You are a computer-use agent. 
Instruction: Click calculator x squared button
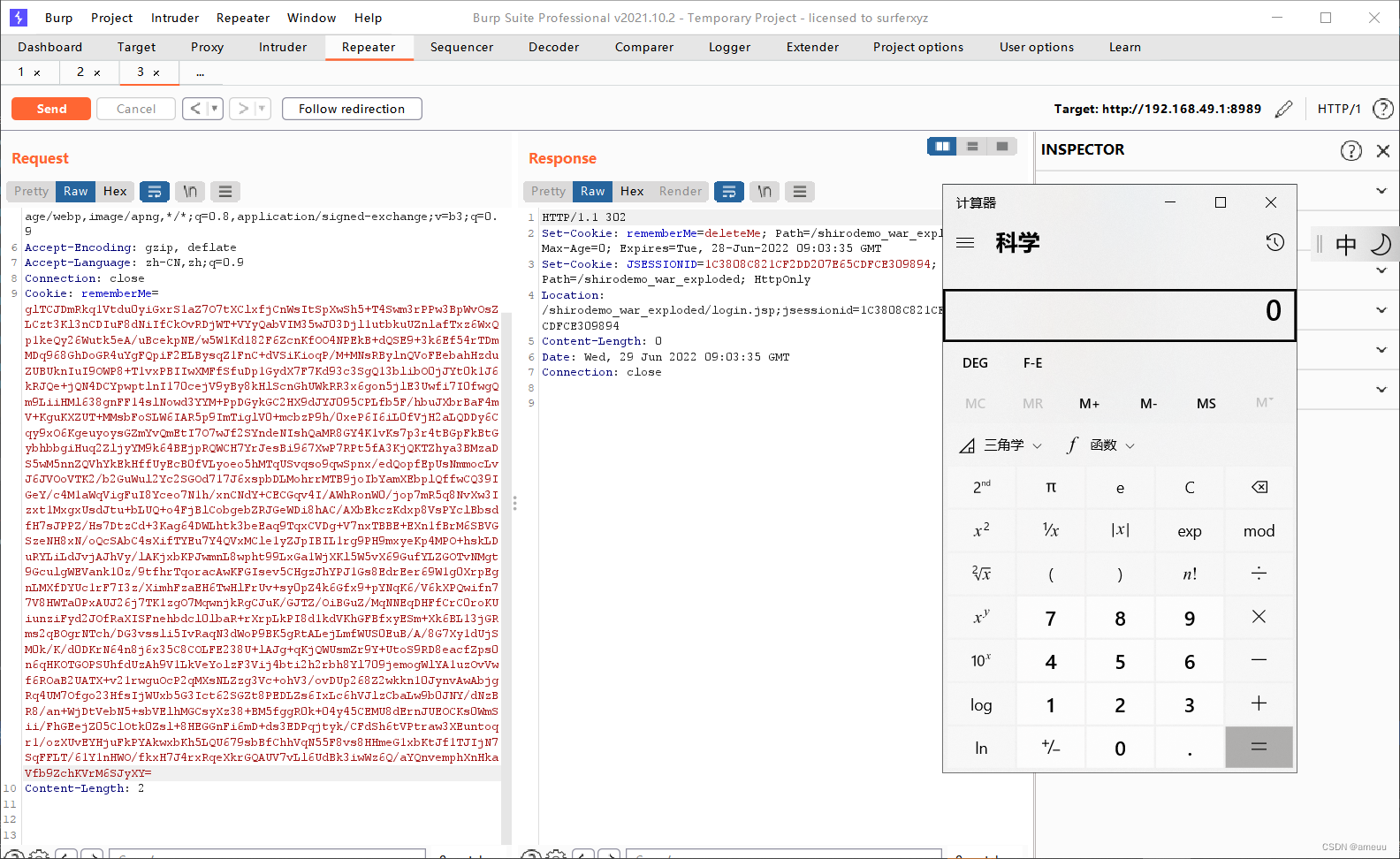pos(981,530)
